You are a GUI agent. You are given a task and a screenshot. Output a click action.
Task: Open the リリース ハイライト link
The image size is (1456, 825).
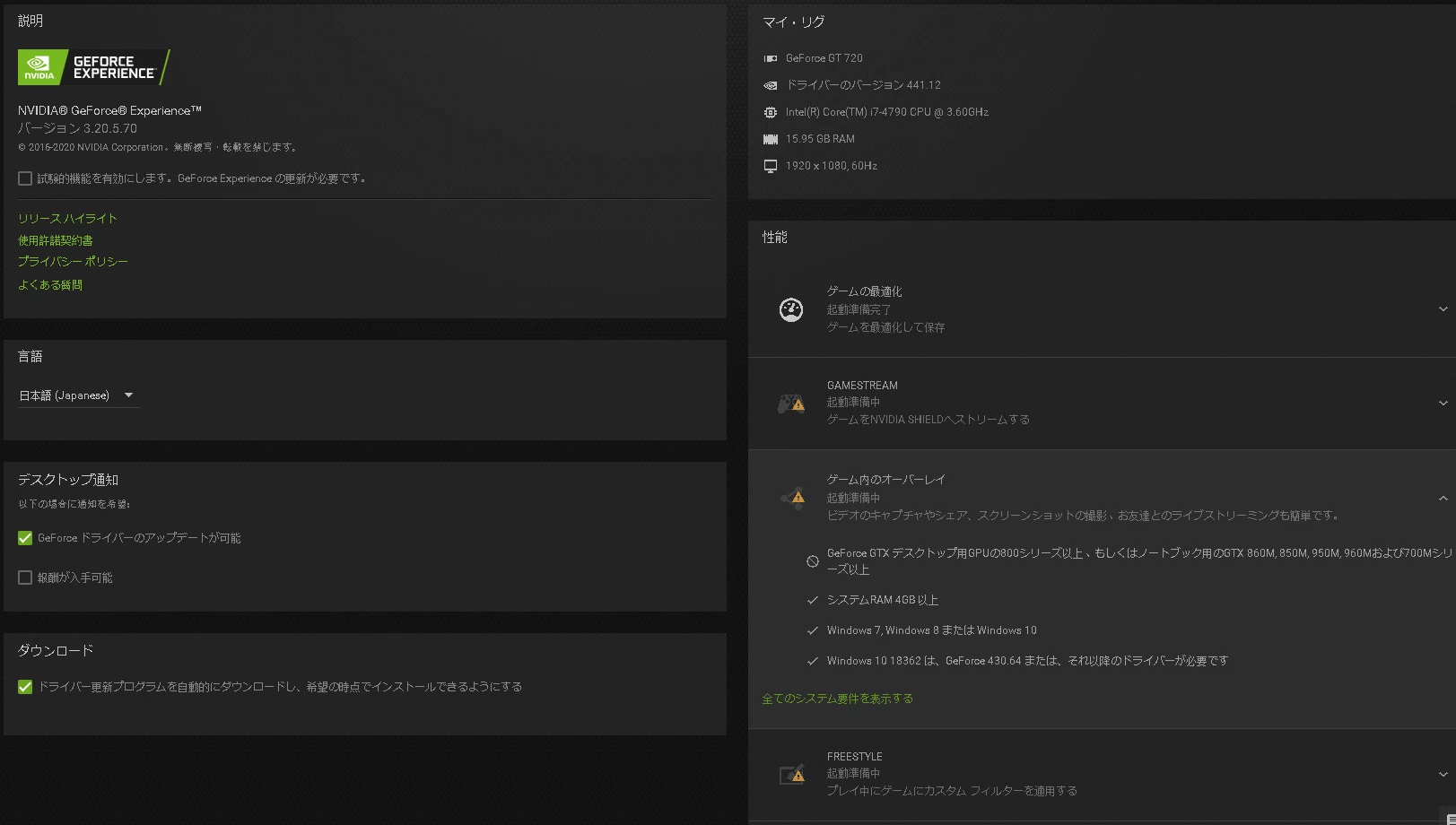point(67,218)
